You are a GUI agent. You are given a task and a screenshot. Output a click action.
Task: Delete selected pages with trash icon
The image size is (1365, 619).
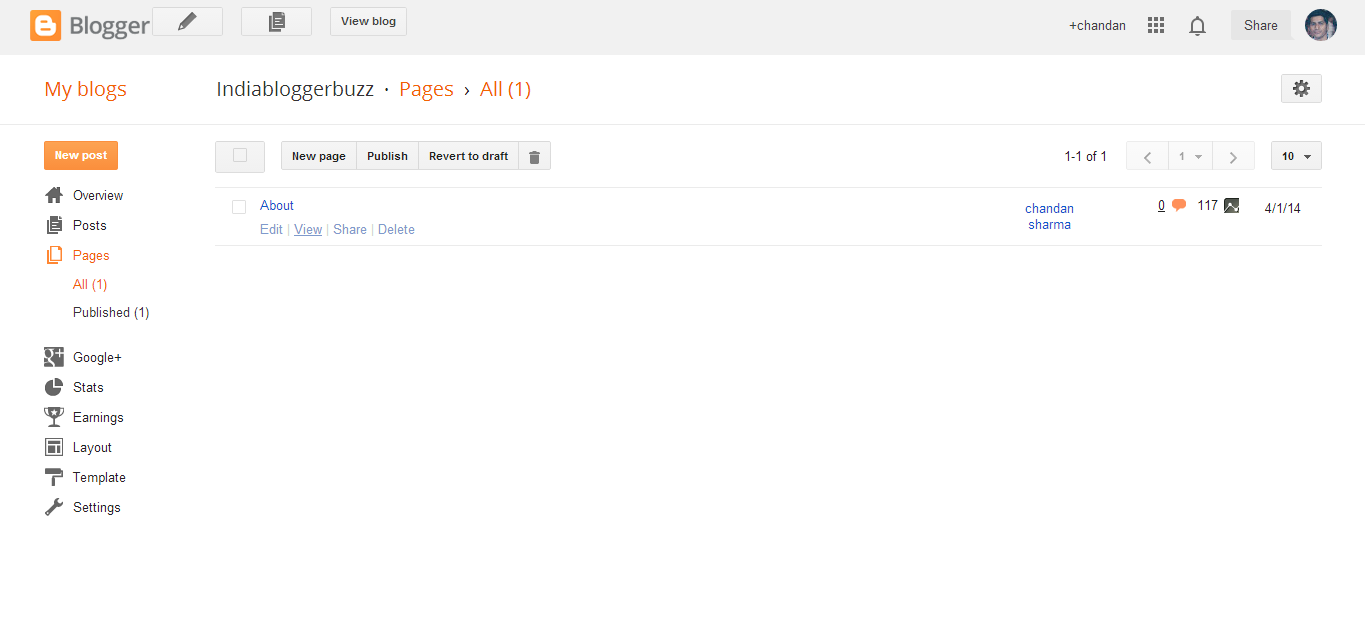click(x=534, y=156)
